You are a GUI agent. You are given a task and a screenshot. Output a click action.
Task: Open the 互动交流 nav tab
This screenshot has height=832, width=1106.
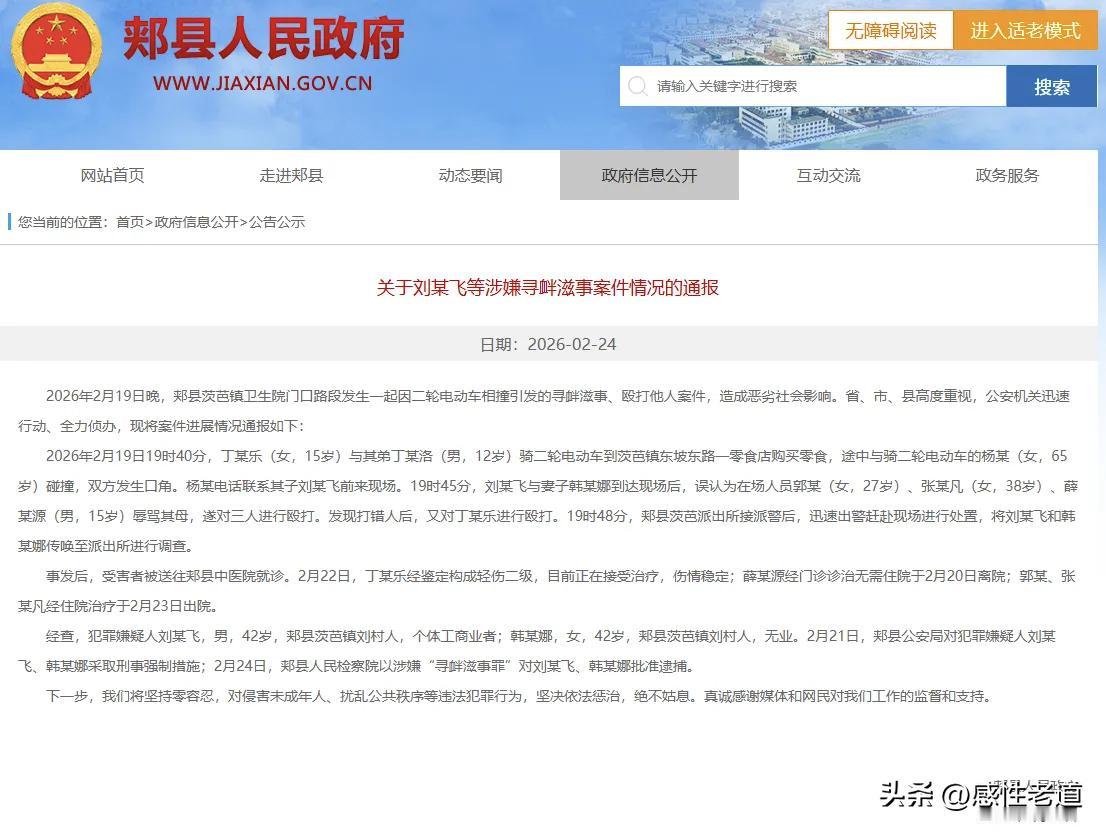pos(829,175)
